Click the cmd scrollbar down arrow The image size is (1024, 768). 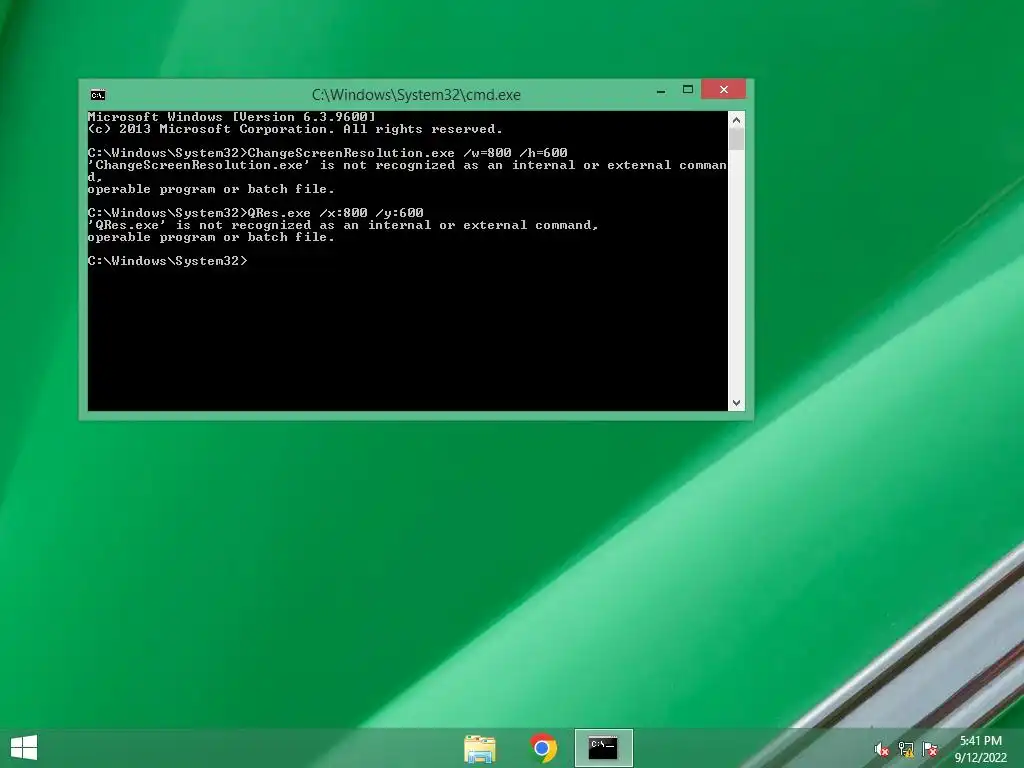click(x=736, y=403)
